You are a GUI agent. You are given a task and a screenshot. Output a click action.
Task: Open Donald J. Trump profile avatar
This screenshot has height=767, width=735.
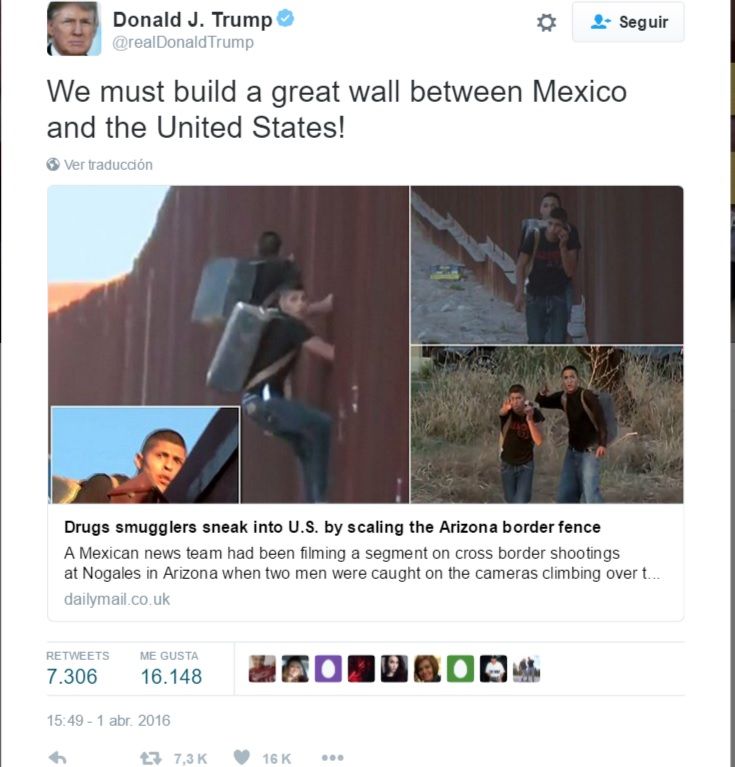click(73, 29)
